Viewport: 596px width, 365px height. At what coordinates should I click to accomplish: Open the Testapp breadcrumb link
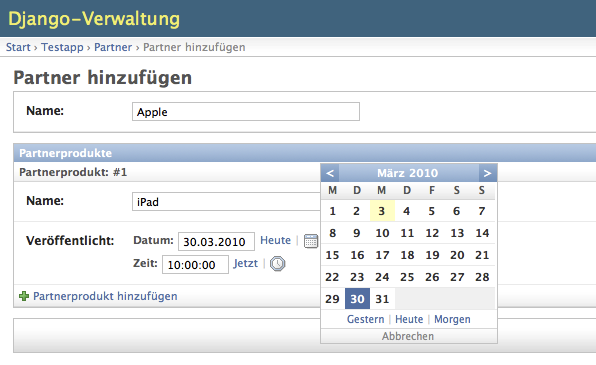point(62,47)
